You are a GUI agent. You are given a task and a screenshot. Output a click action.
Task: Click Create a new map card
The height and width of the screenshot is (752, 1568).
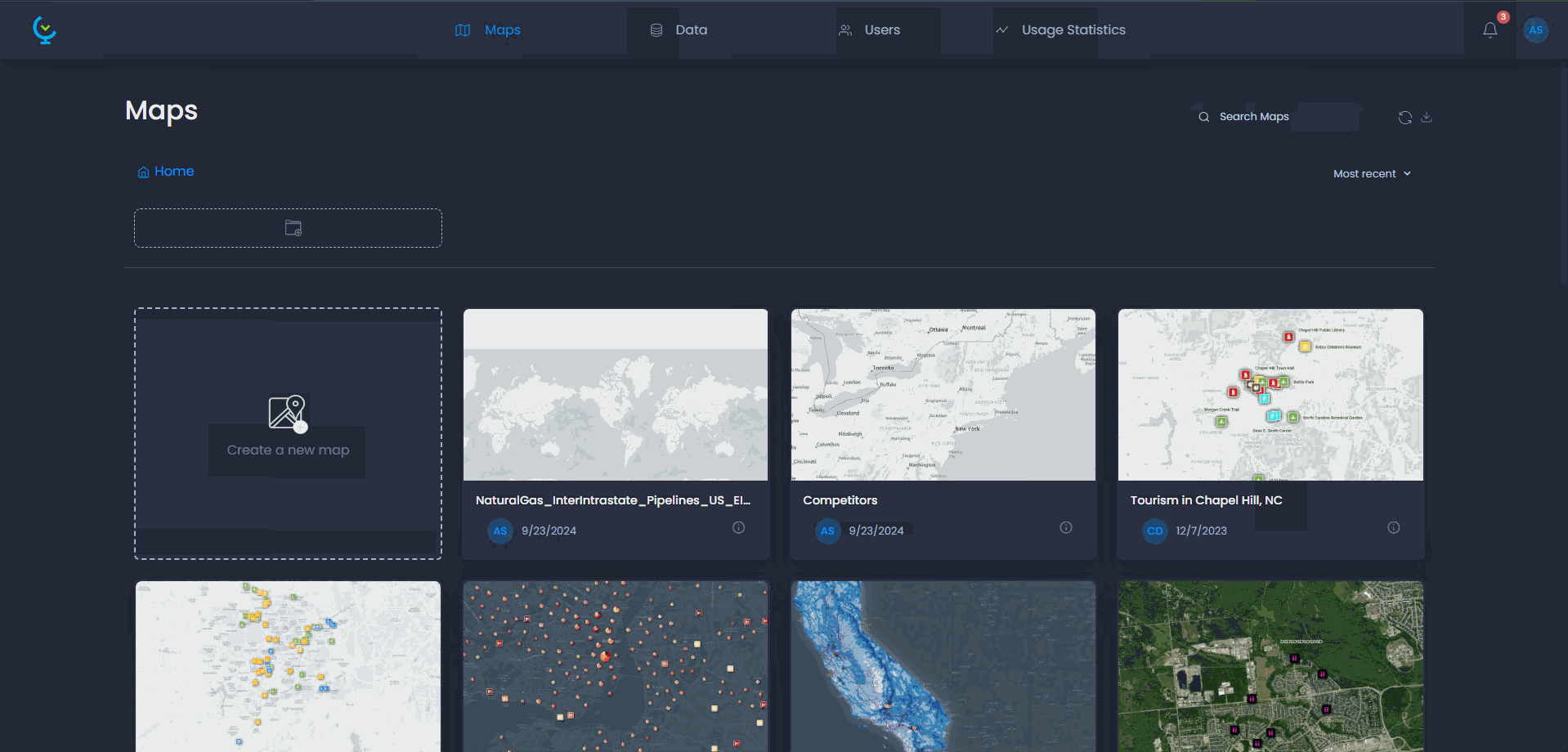tap(288, 434)
